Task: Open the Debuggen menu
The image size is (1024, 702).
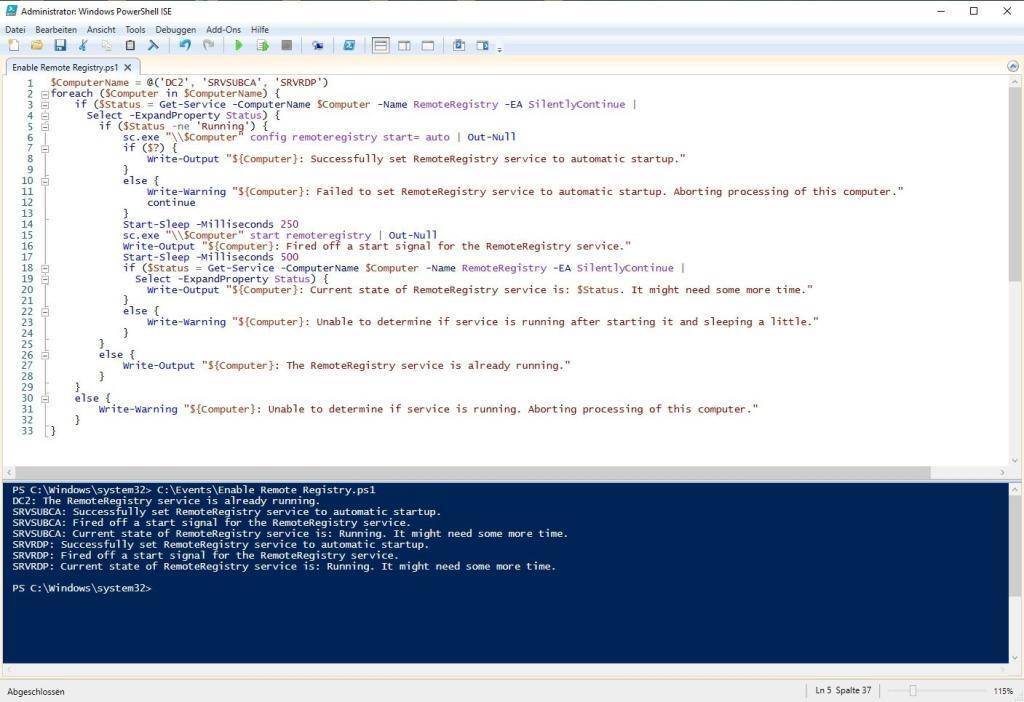Action: coord(175,29)
